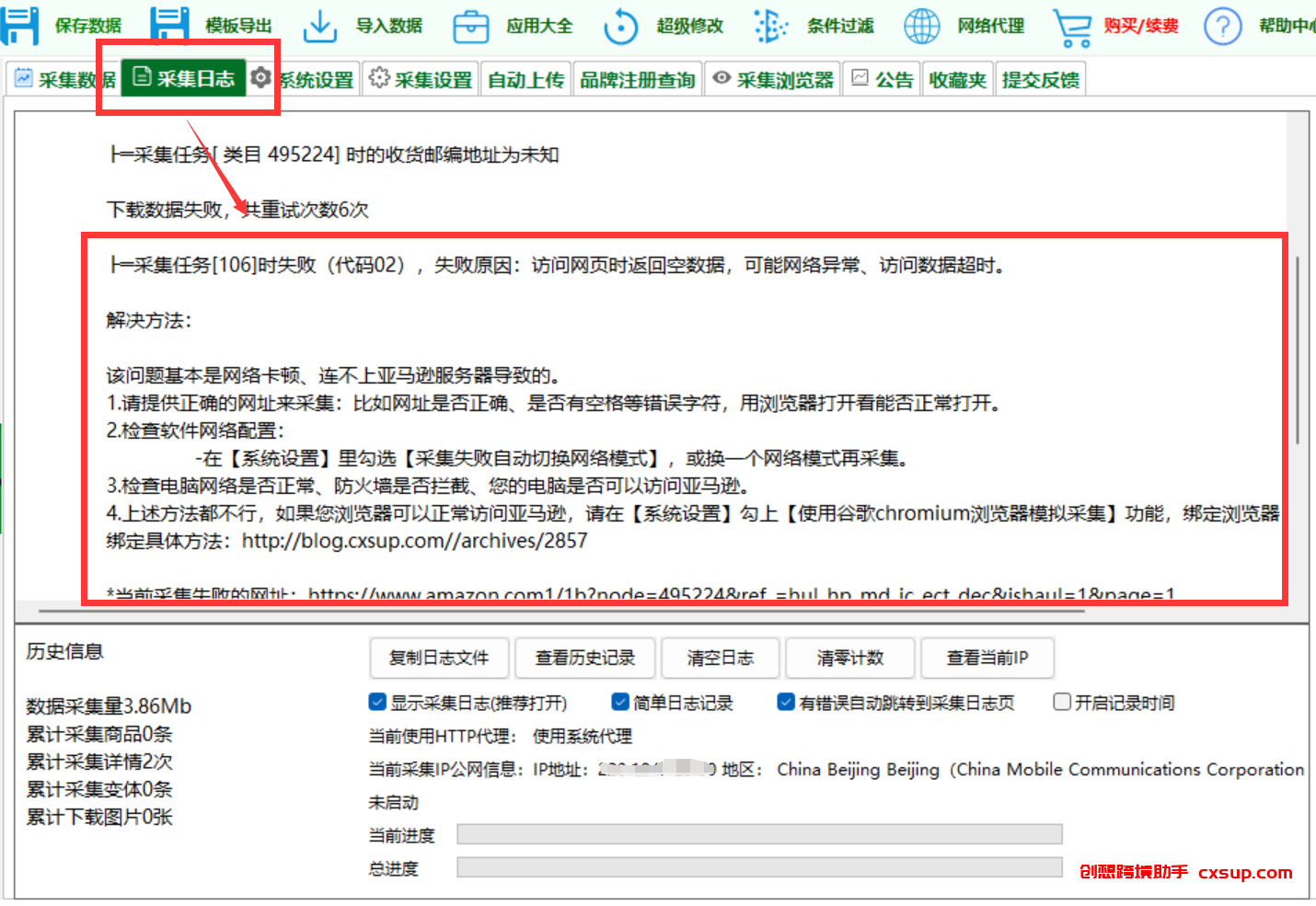Open 条件过滤 via its filter icon
Viewport: 1316px width, 906px height.
(770, 27)
